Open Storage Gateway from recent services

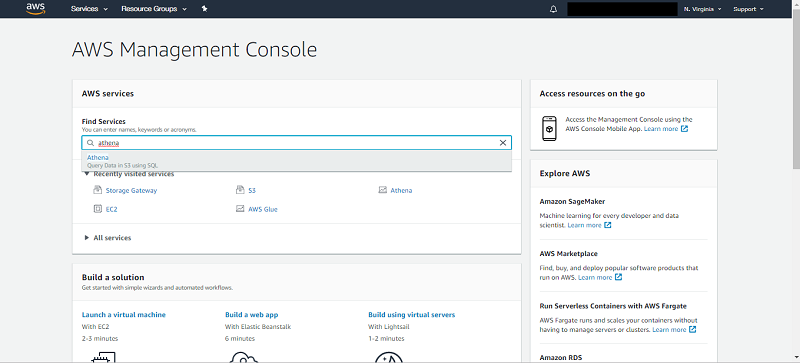click(x=131, y=190)
